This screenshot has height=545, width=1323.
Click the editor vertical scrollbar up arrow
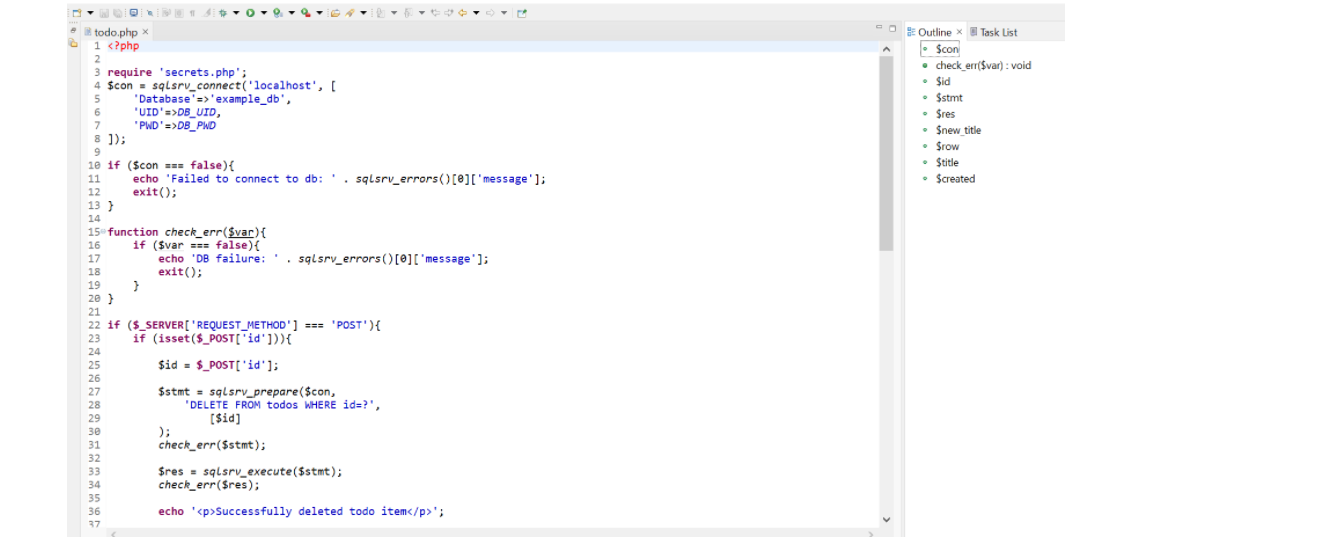(x=886, y=48)
